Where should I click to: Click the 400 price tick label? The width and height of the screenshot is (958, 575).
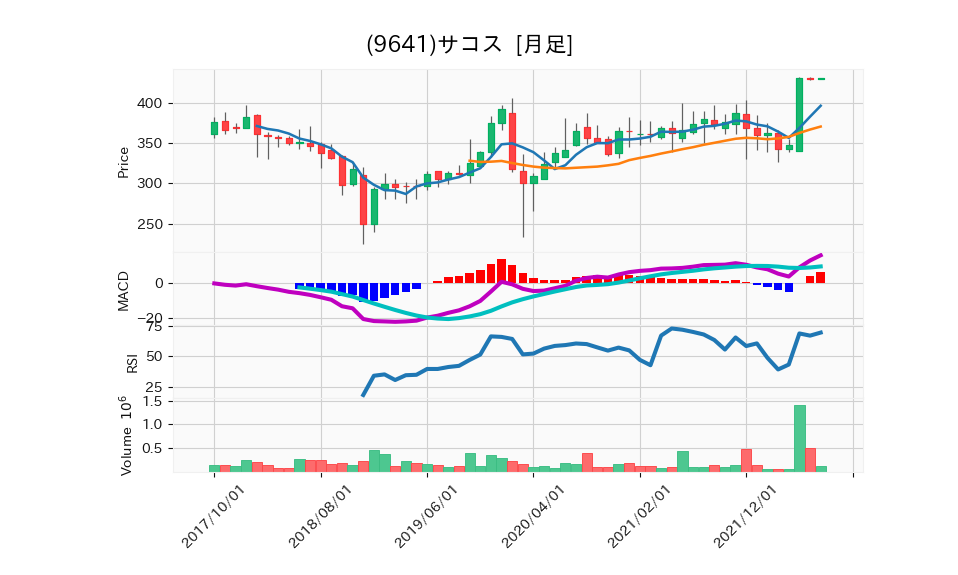click(150, 104)
